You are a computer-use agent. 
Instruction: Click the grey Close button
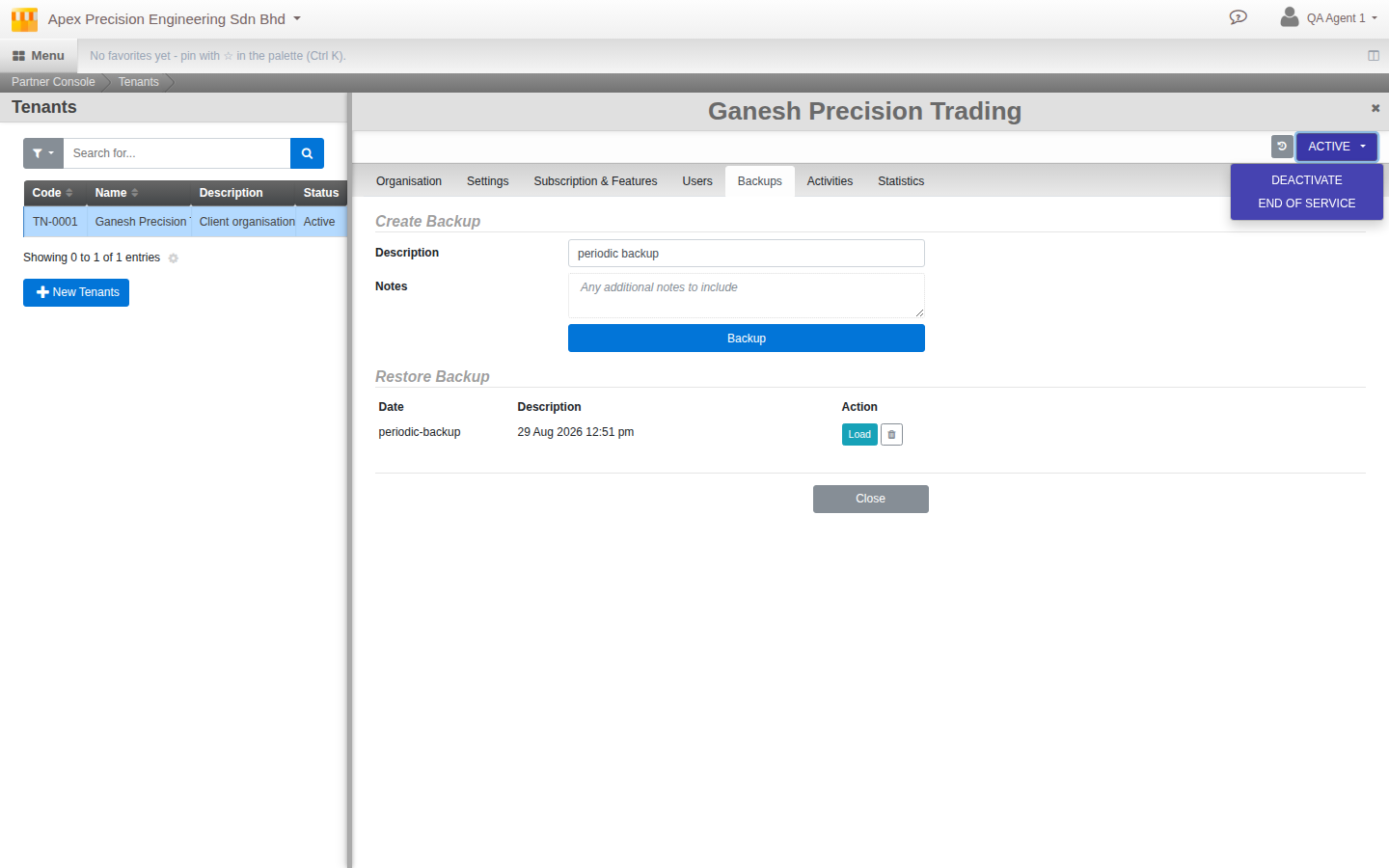pyautogui.click(x=871, y=499)
